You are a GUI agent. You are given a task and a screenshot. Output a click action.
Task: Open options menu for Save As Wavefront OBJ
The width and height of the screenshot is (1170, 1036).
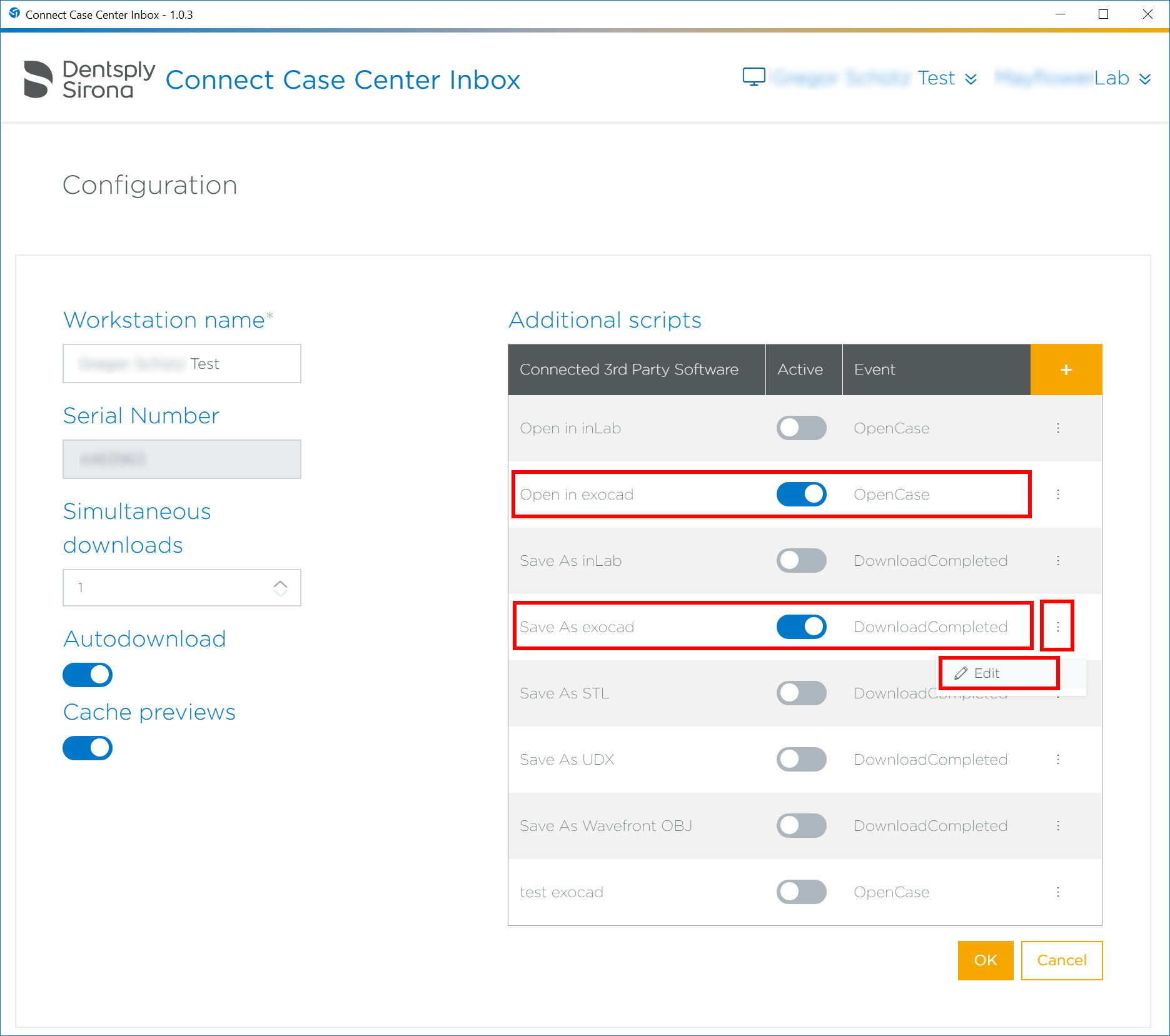1058,826
